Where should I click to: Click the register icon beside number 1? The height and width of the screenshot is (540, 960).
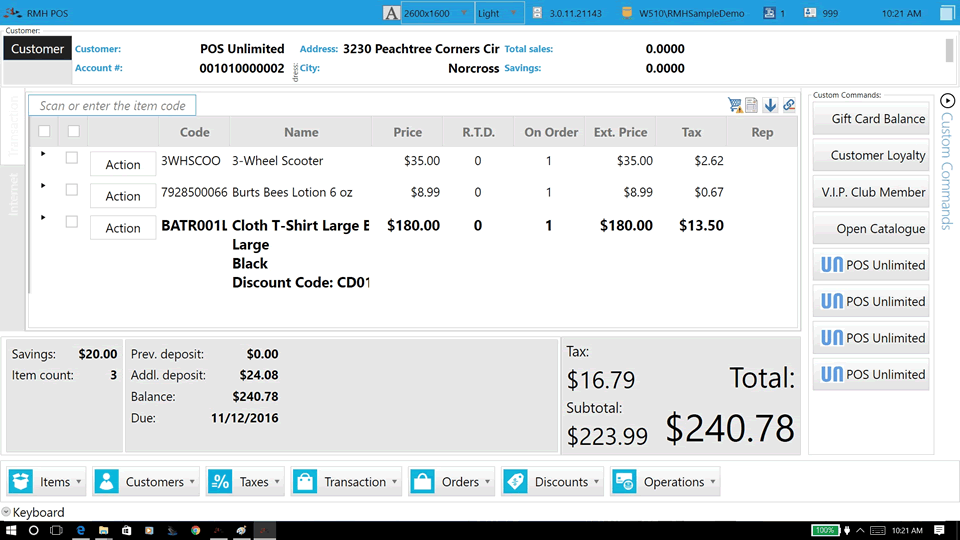pyautogui.click(x=769, y=13)
